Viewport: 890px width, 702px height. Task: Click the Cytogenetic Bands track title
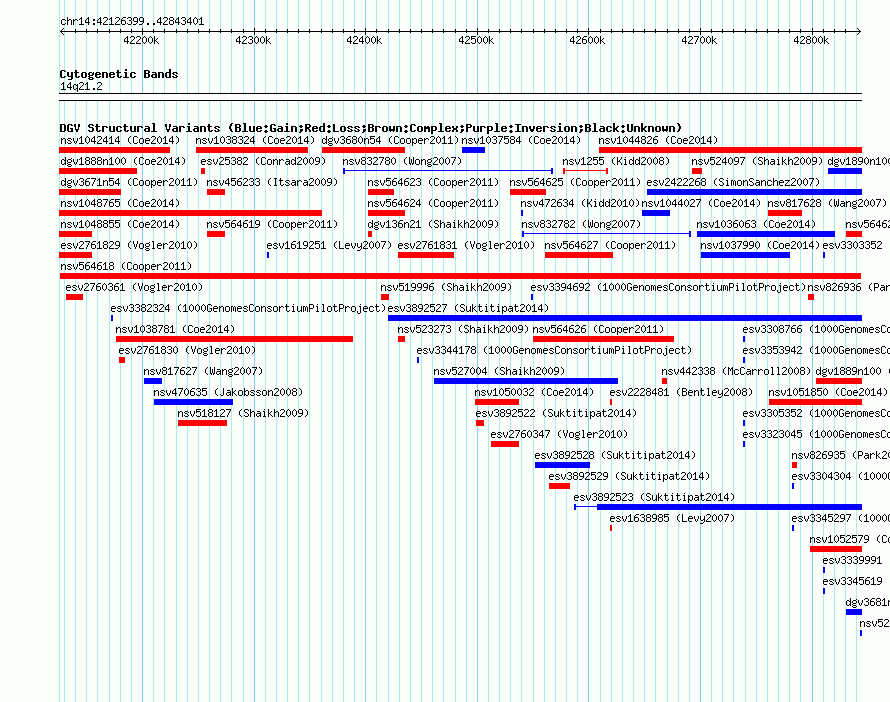point(119,74)
